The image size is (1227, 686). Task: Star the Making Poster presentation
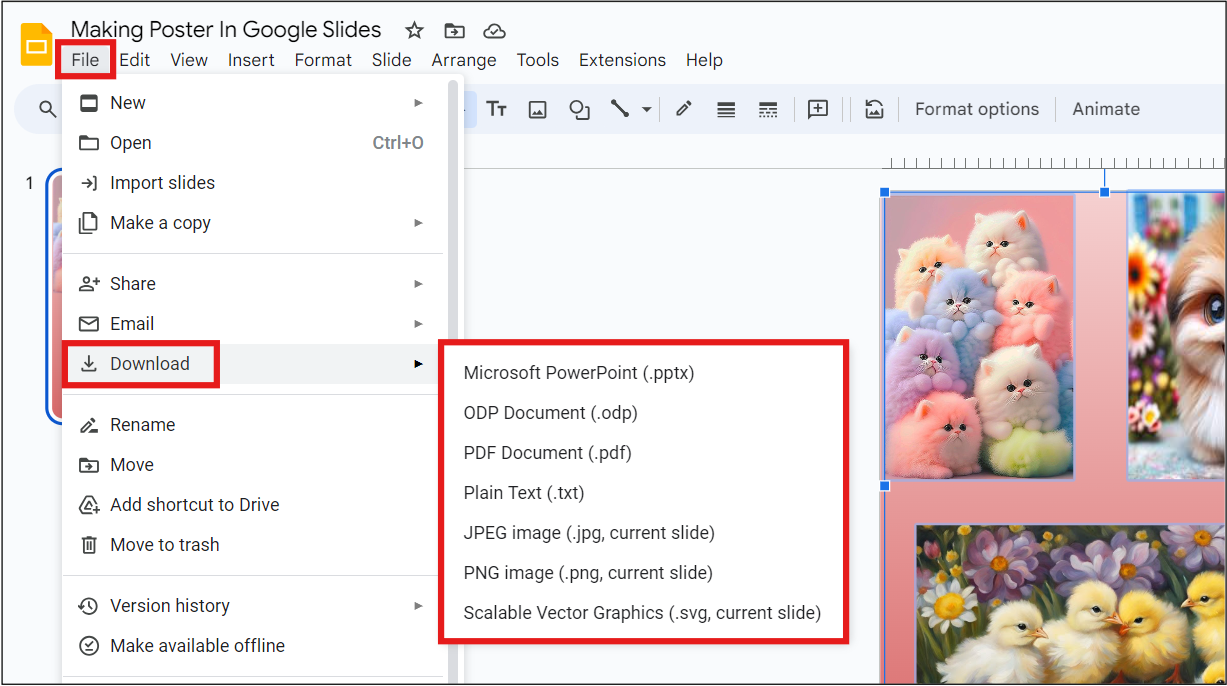pyautogui.click(x=414, y=31)
